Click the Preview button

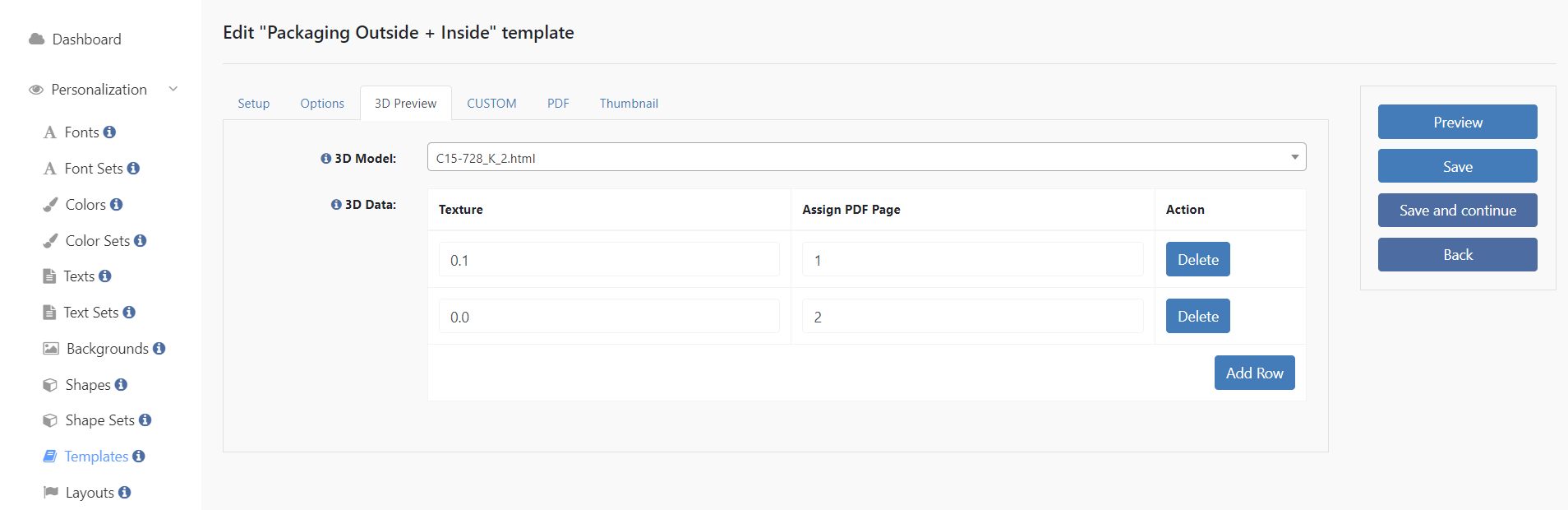point(1457,122)
